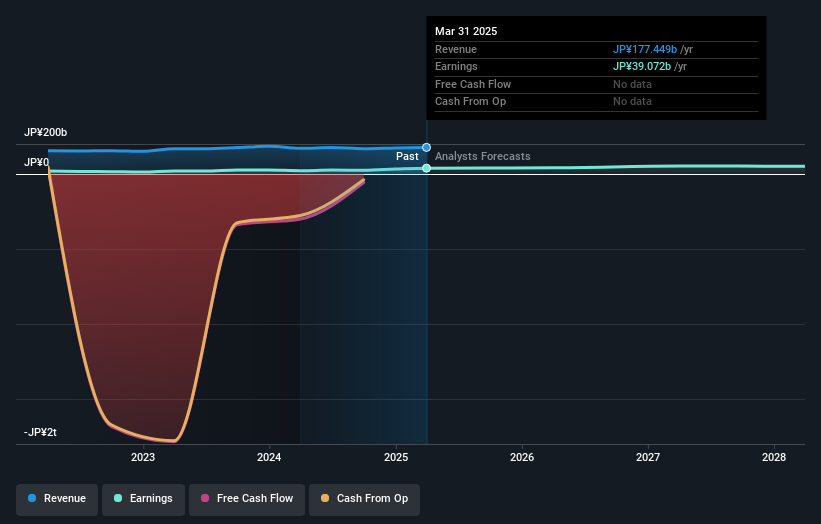Click the 2024 x-axis label
Viewport: 821px width, 524px height.
pyautogui.click(x=269, y=457)
